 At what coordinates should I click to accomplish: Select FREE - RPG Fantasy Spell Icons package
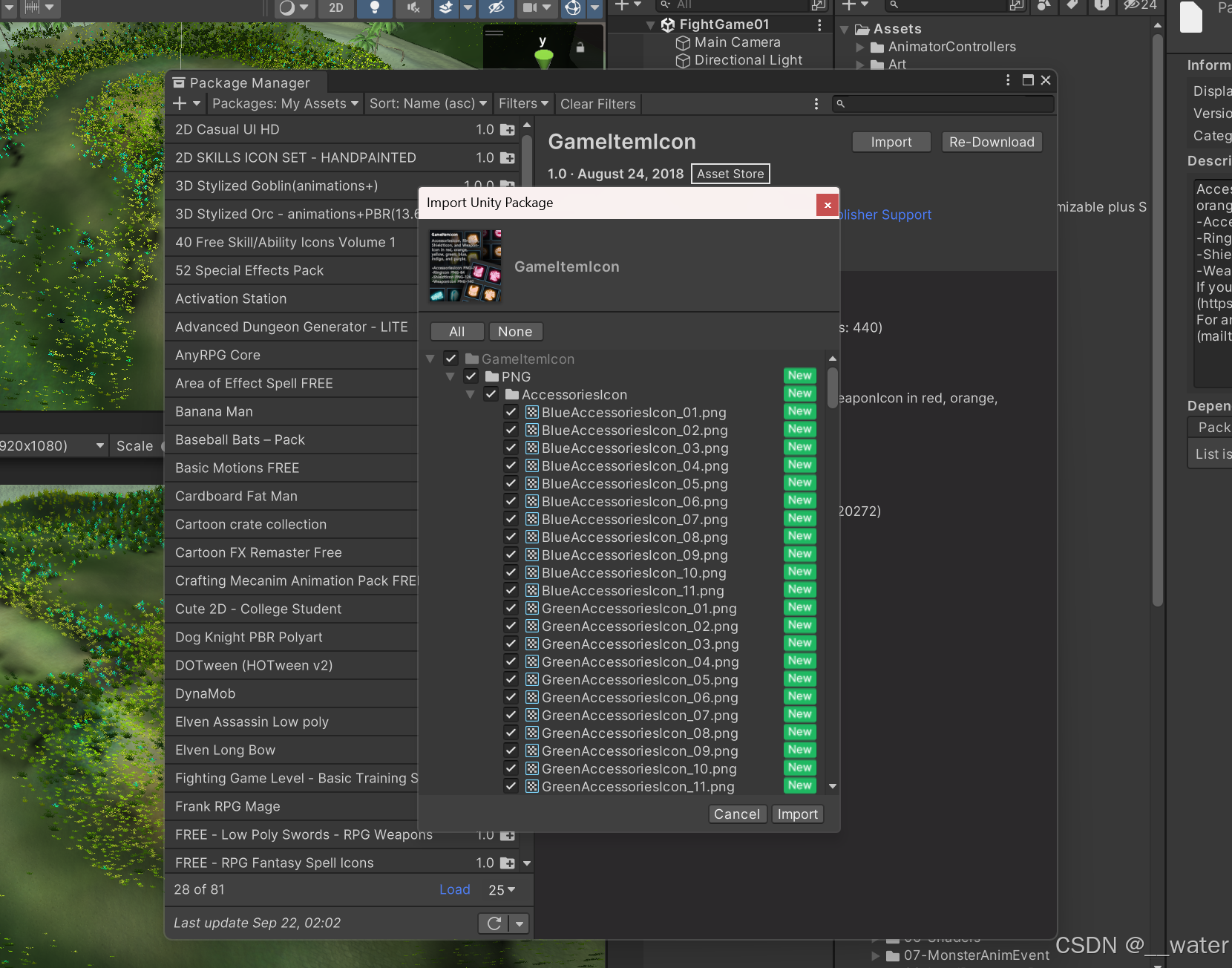tap(342, 863)
